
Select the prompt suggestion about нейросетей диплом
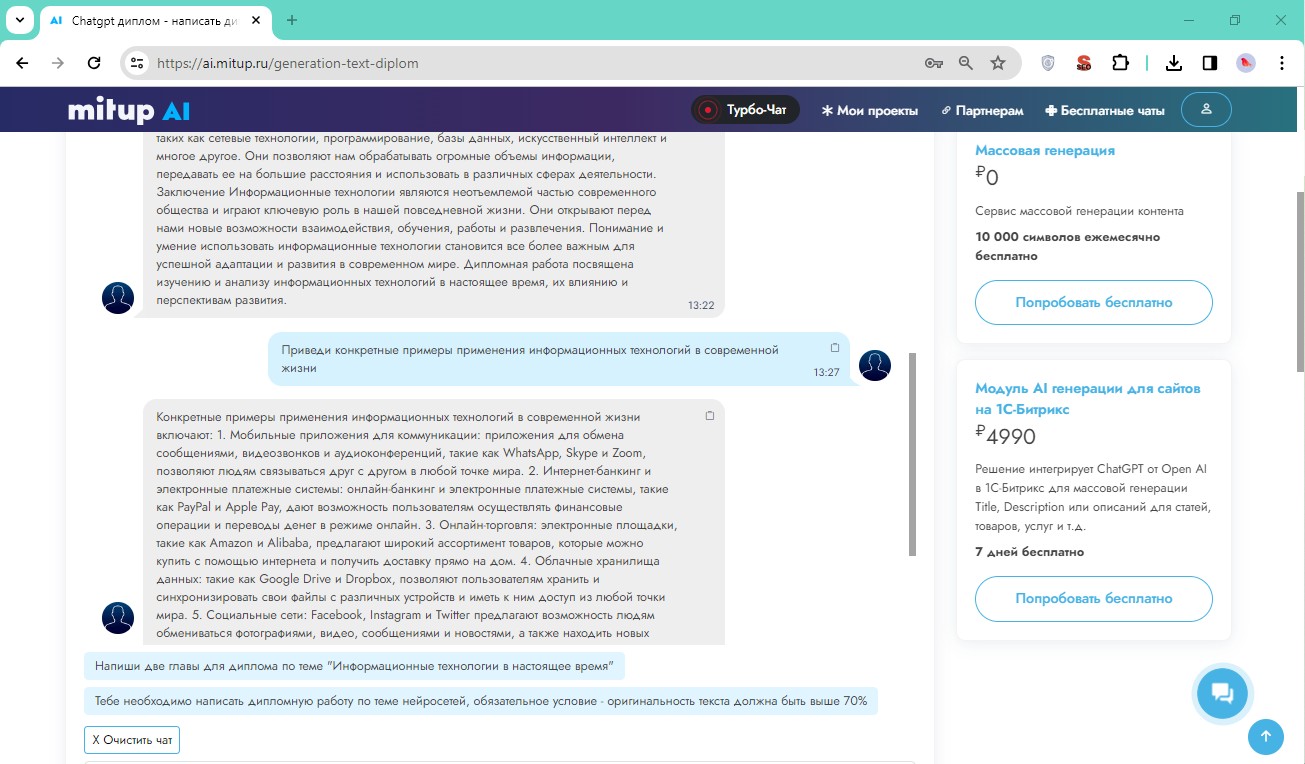click(x=480, y=701)
